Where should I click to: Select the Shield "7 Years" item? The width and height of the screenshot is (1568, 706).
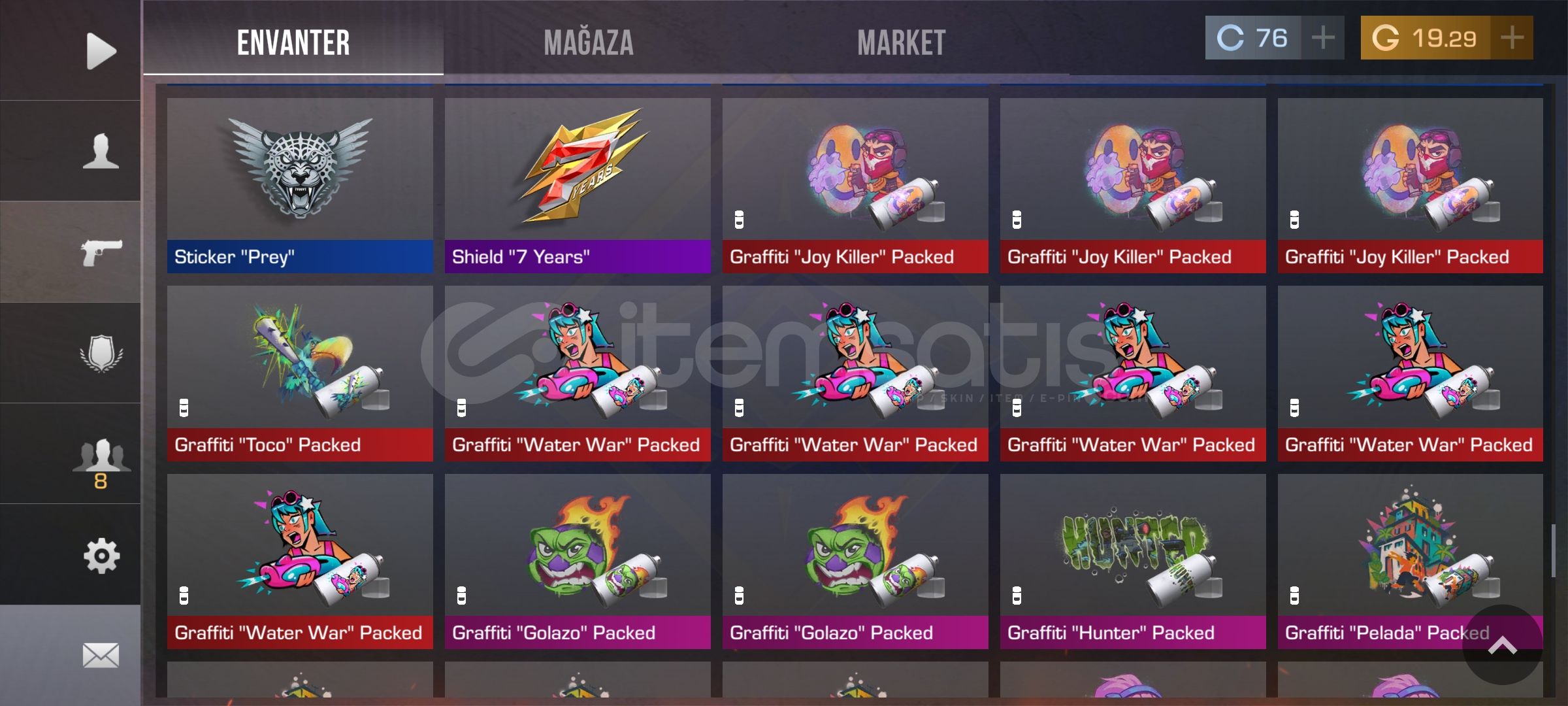coord(578,186)
